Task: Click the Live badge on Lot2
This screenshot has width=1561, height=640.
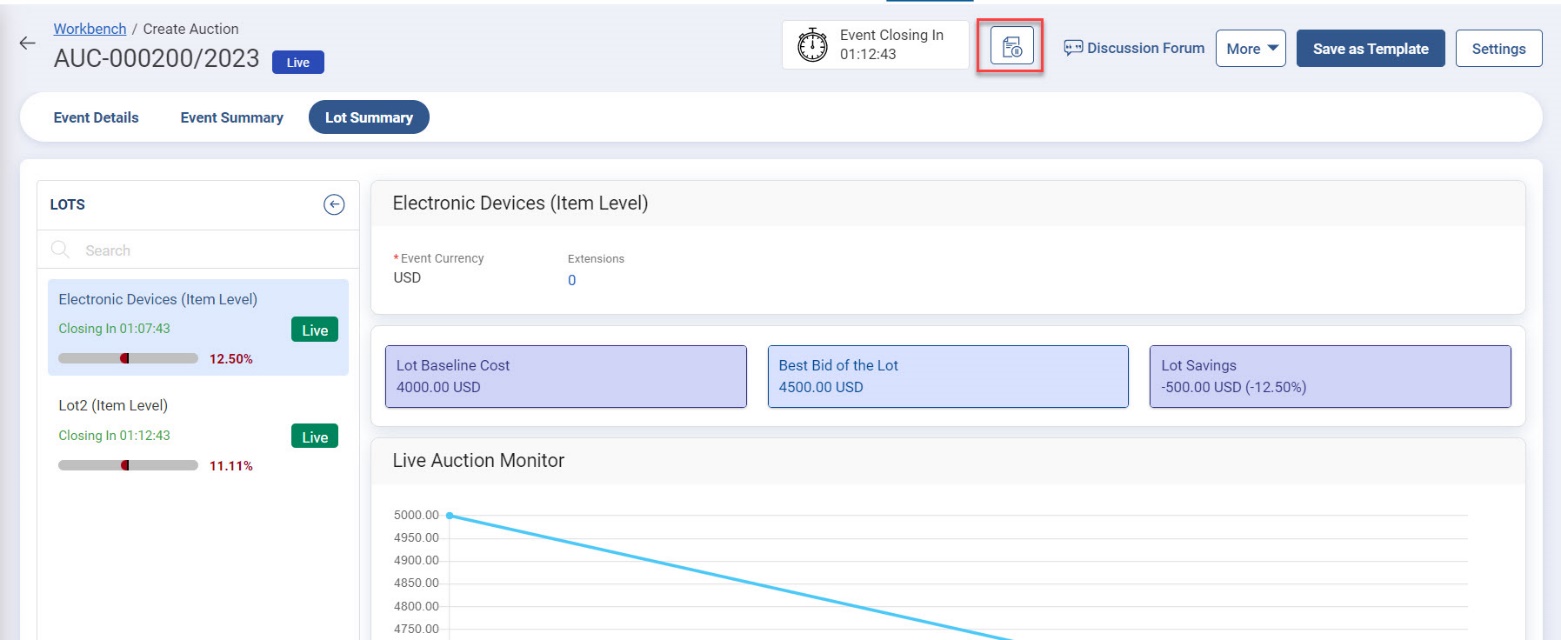Action: [314, 437]
